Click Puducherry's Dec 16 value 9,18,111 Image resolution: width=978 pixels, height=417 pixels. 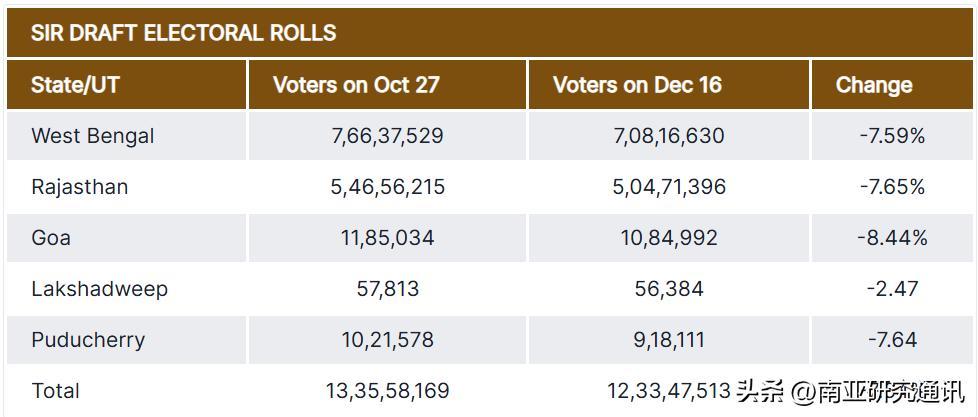[x=669, y=340]
